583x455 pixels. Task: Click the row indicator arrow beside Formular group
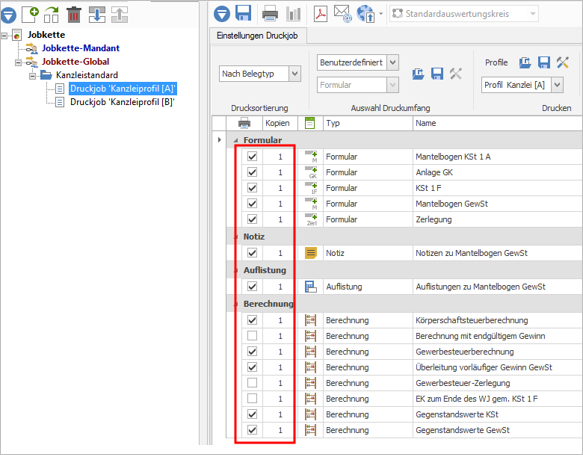click(219, 140)
